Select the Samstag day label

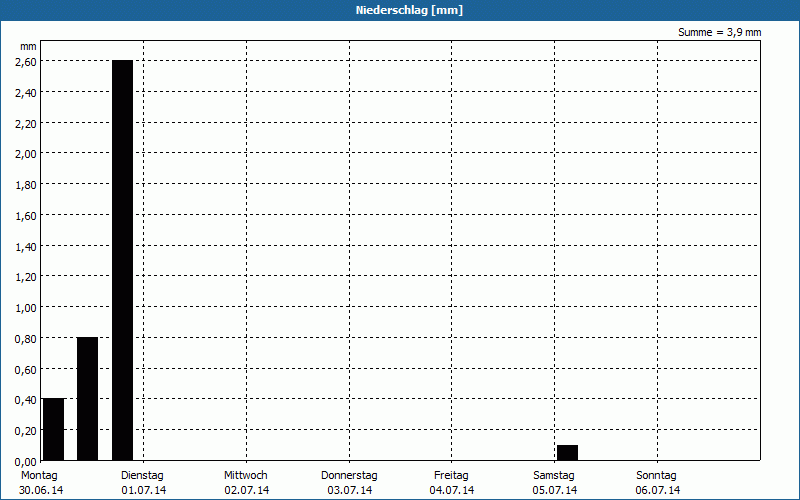tap(554, 476)
